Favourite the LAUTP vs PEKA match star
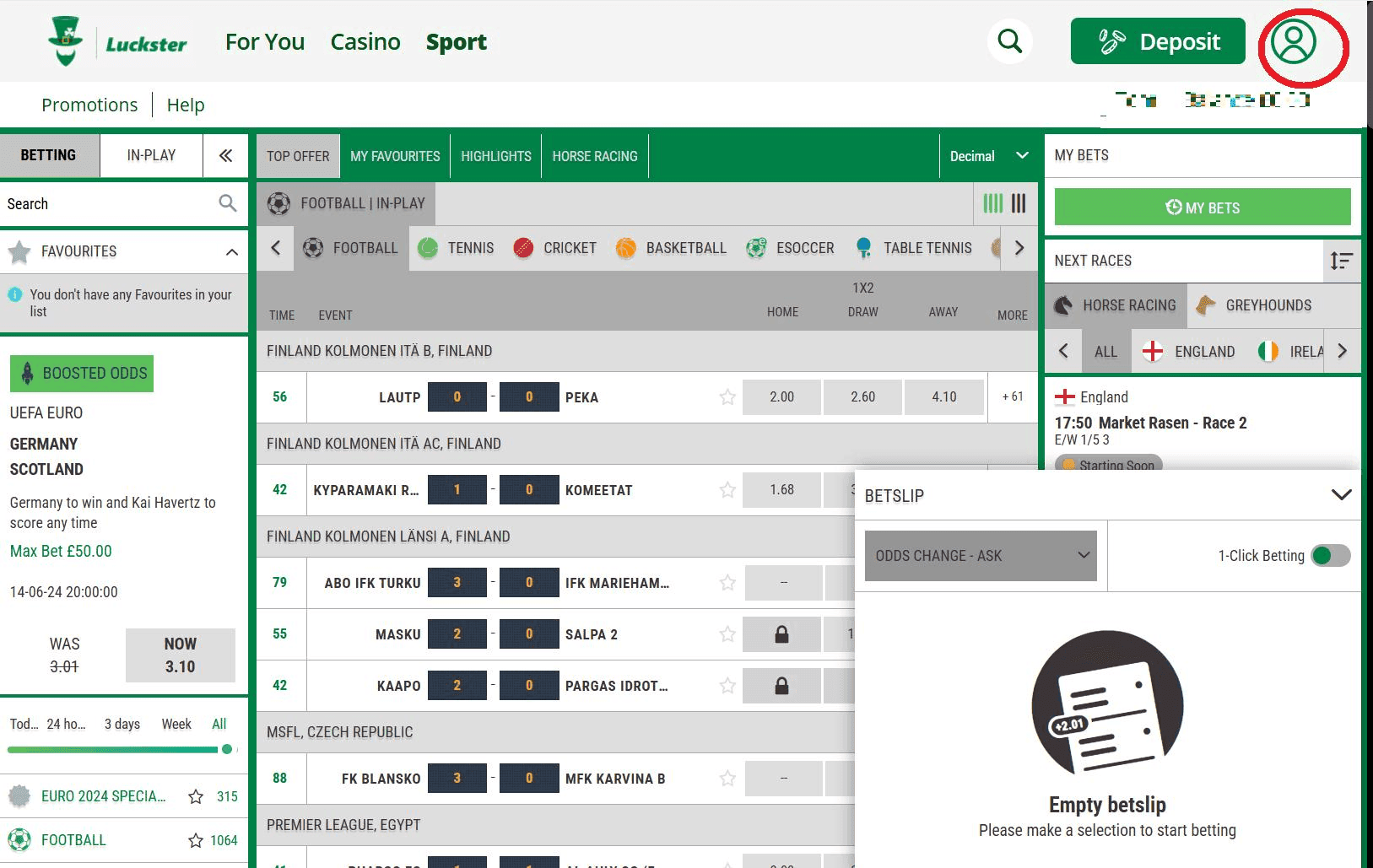1373x868 pixels. (727, 397)
